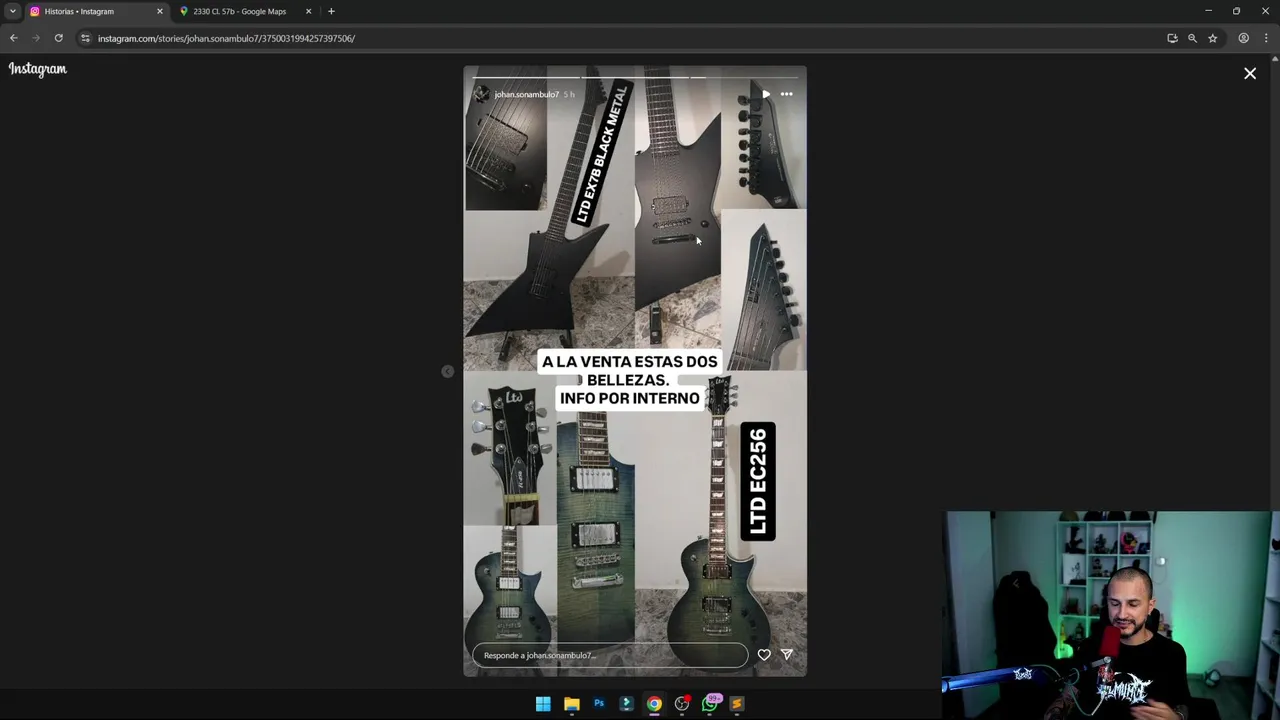This screenshot has width=1280, height=720.
Task: Open a new browser tab
Action: (331, 11)
